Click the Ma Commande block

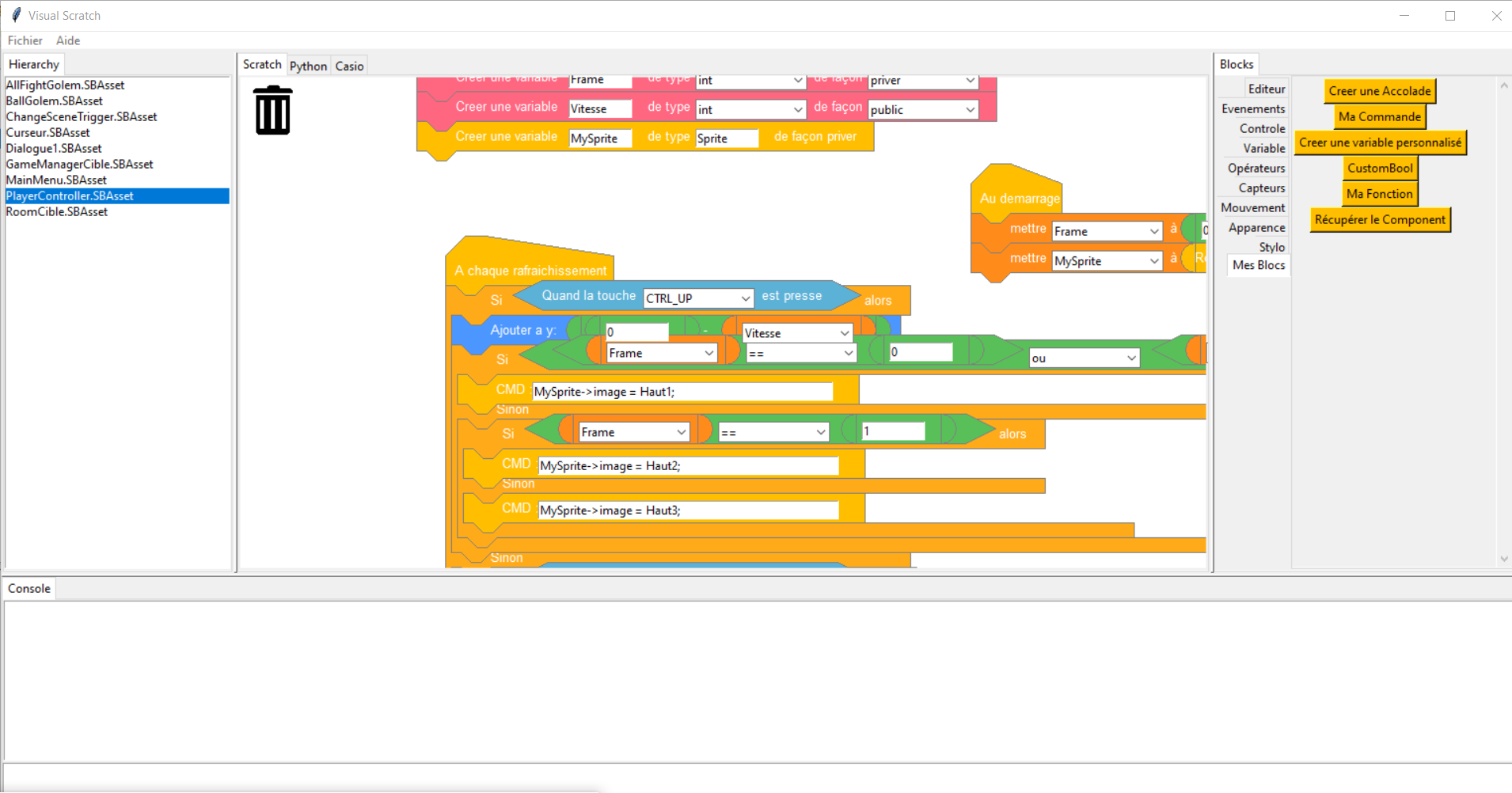pos(1380,117)
